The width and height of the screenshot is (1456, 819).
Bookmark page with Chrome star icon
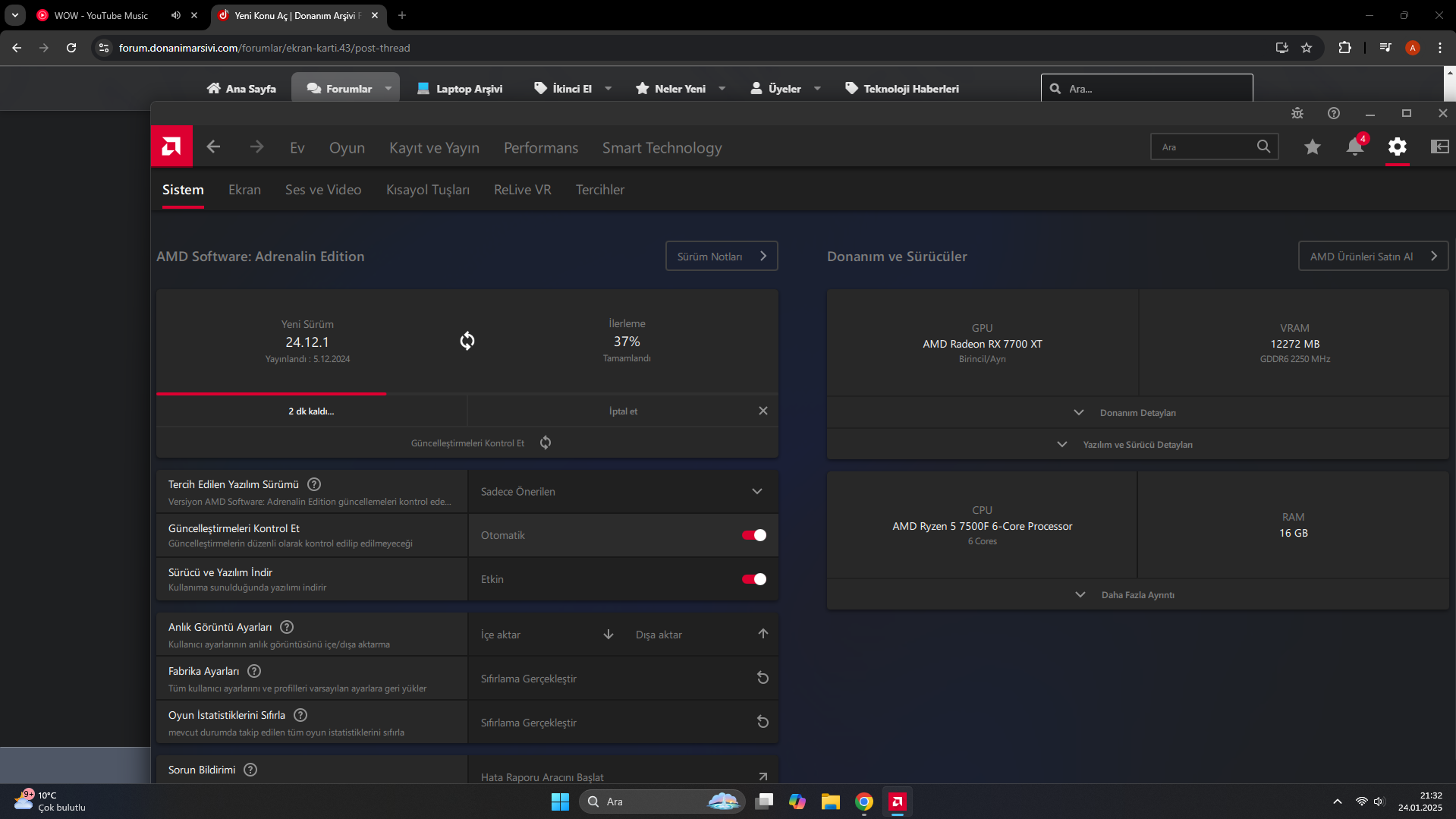point(1307,48)
